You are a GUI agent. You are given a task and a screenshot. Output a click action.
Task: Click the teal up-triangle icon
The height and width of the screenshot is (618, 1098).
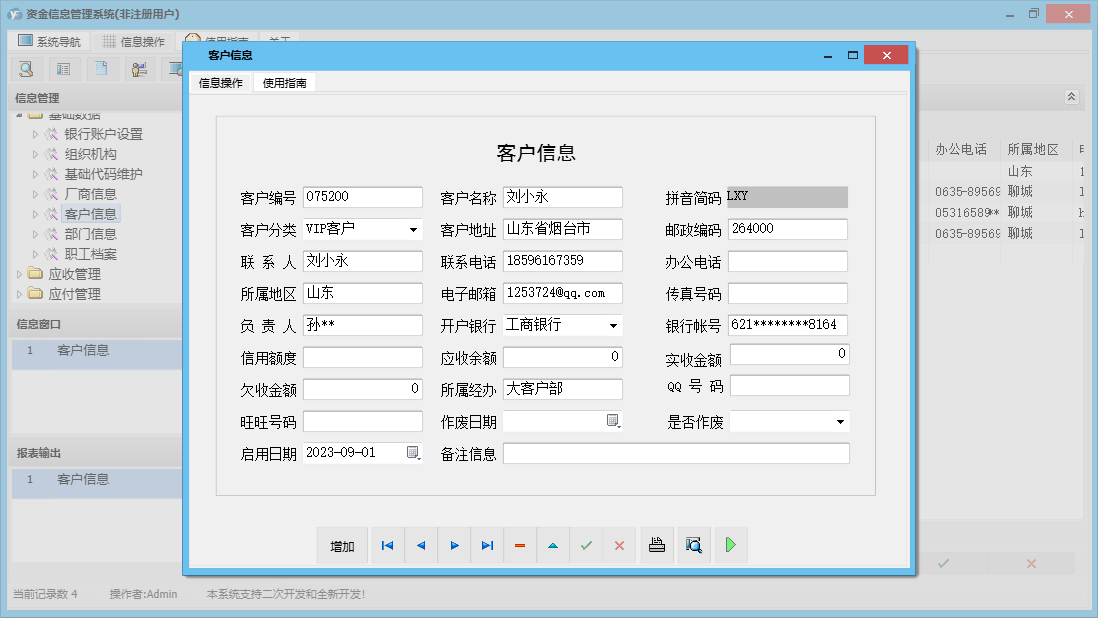coord(553,545)
